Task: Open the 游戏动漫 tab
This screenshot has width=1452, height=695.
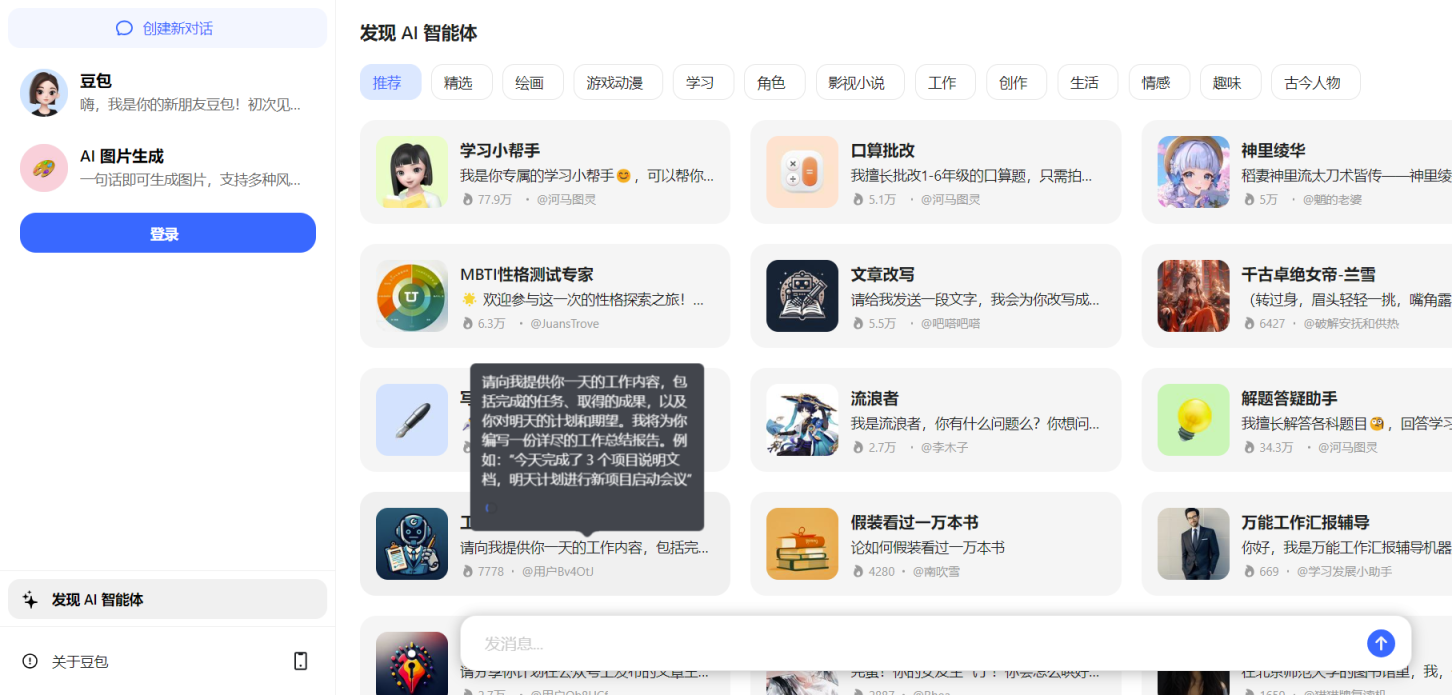Action: (617, 82)
